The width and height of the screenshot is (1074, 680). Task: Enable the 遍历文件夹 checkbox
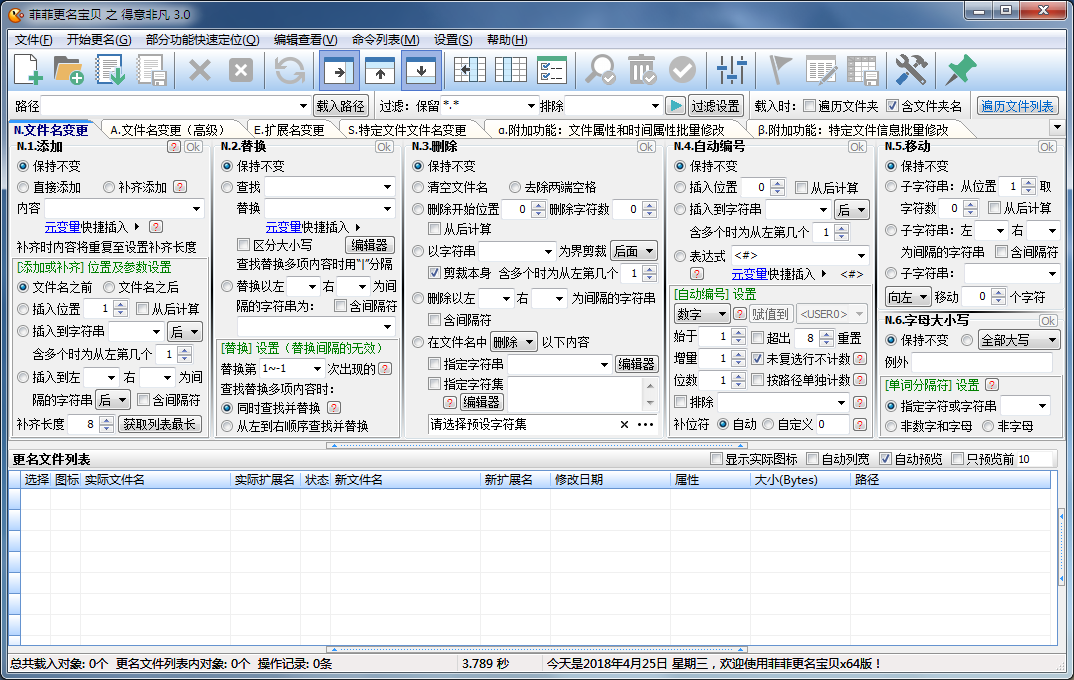tap(810, 106)
